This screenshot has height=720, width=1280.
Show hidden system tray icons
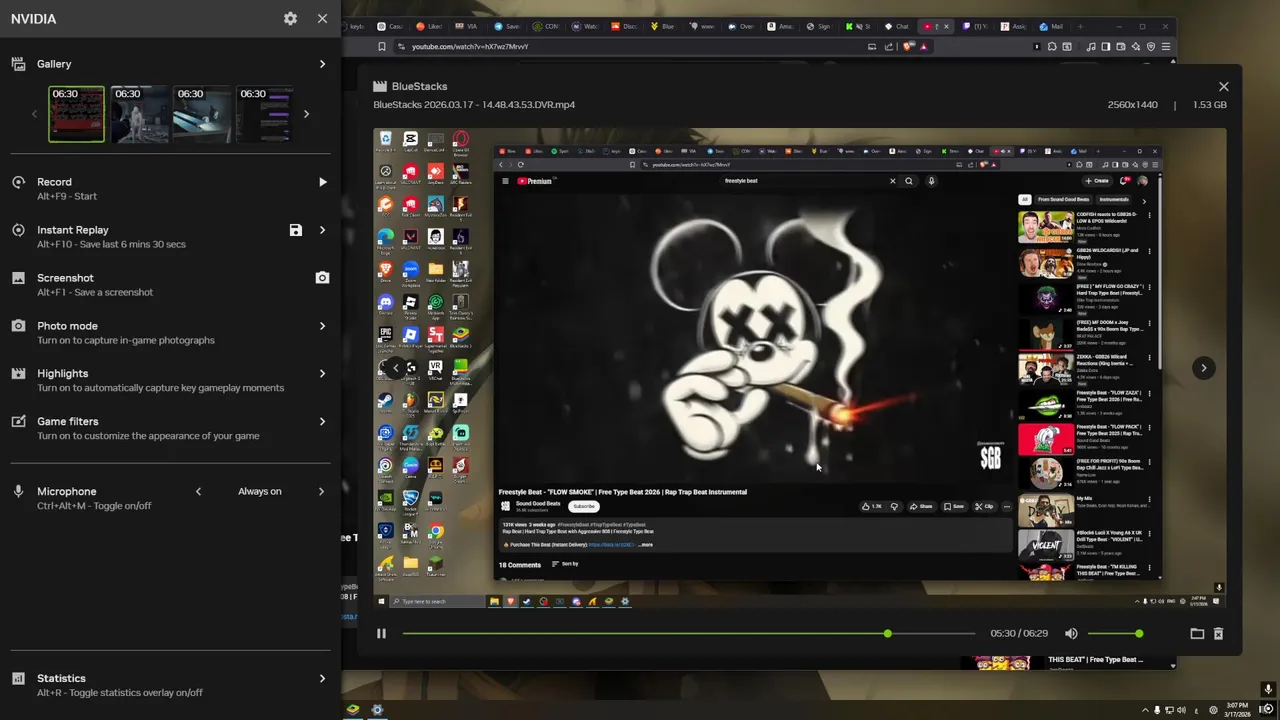click(x=1145, y=710)
